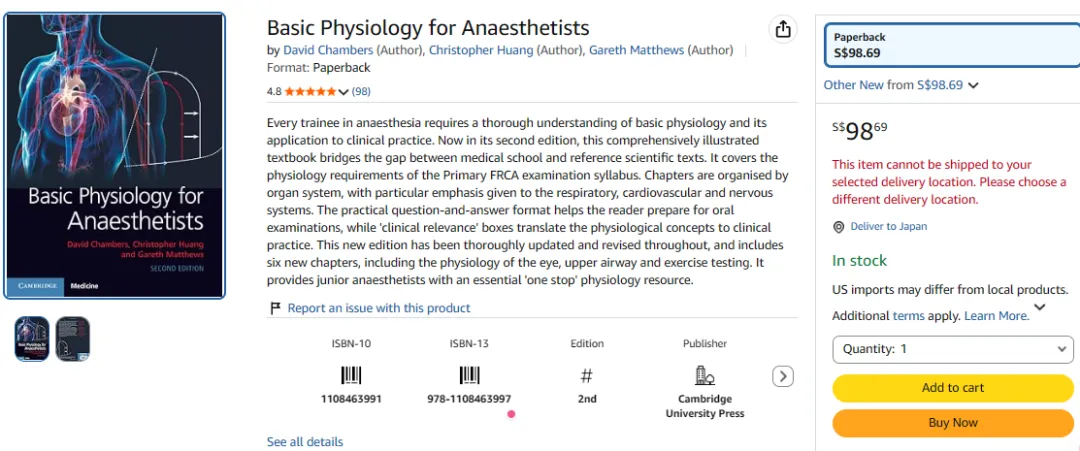Viewport: 1080px width, 451px height.
Task: Click the Publisher building icon
Action: 705,375
